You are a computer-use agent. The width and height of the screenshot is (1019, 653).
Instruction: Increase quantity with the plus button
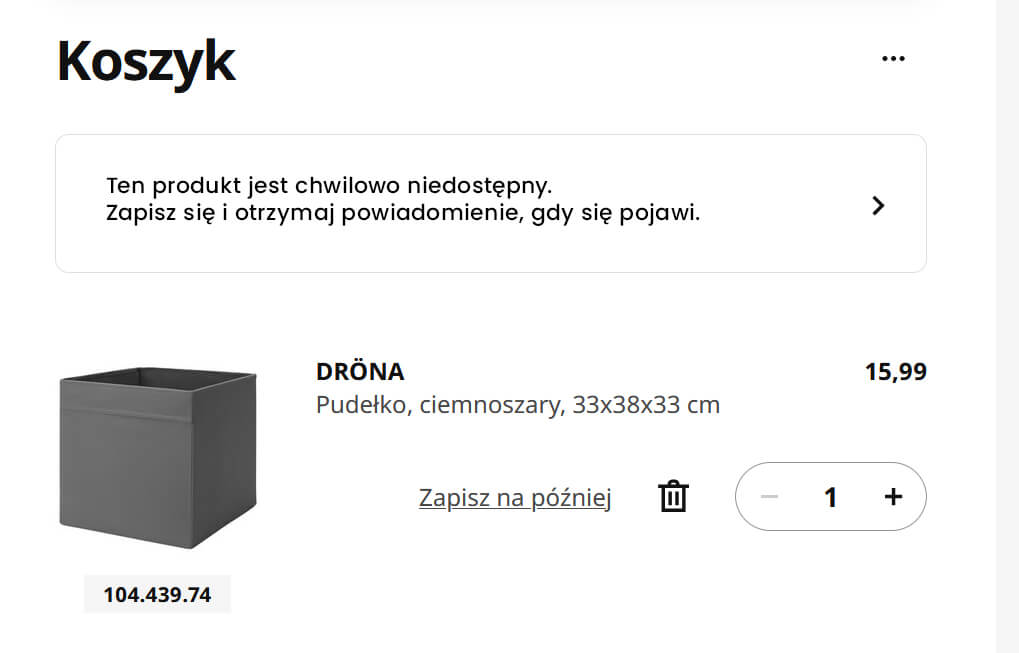[893, 497]
